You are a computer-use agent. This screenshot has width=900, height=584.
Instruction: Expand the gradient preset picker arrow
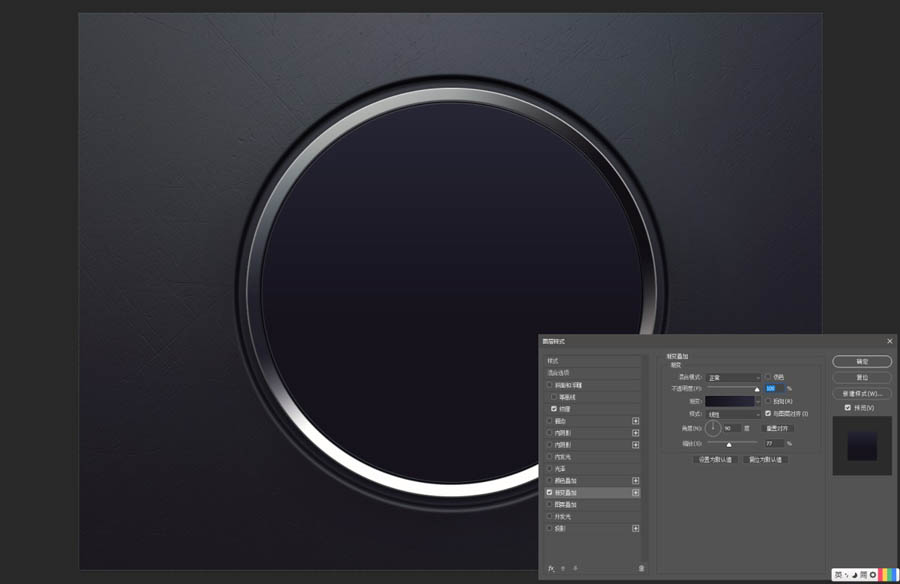(x=758, y=400)
